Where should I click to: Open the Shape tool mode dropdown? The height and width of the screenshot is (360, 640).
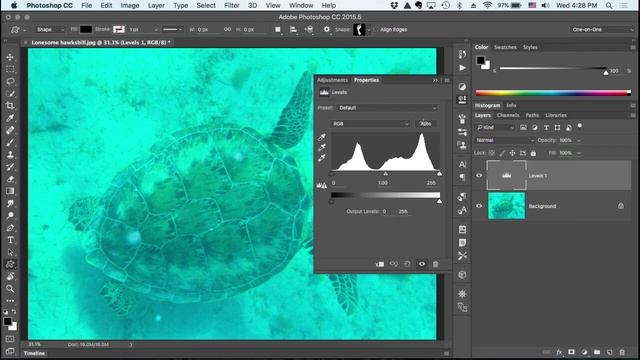coord(49,29)
